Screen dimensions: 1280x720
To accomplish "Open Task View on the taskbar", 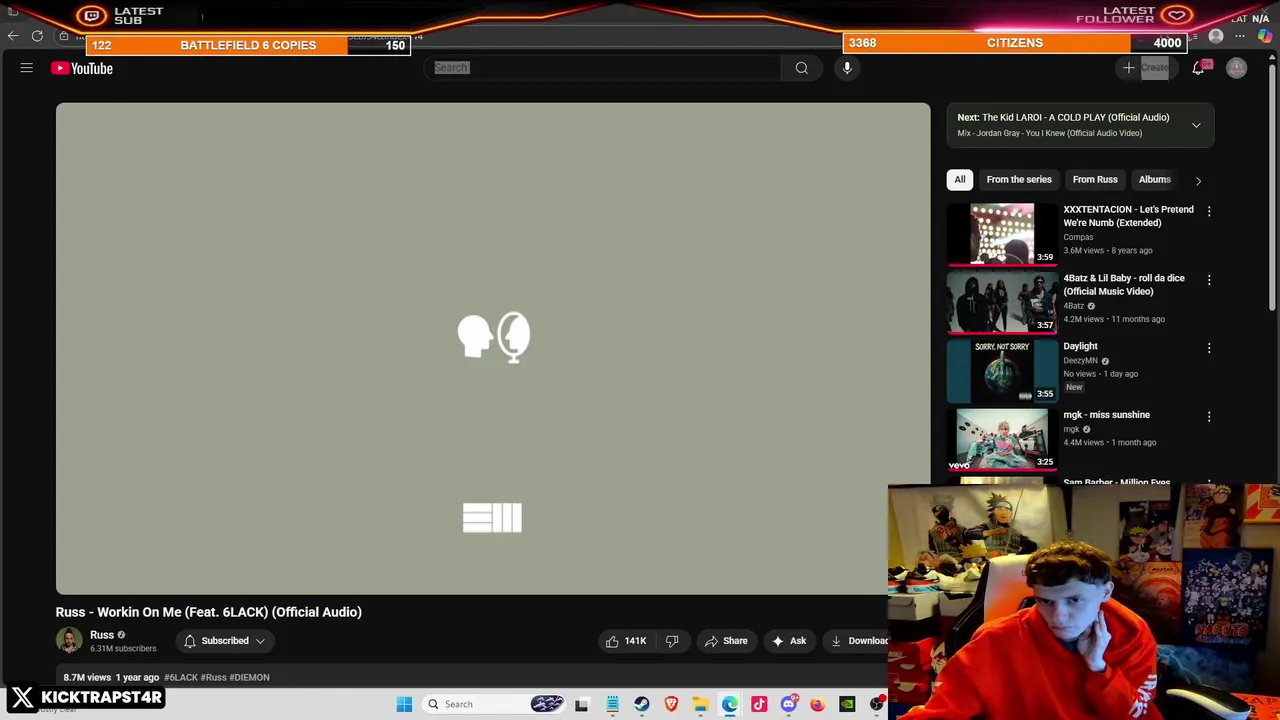I will pyautogui.click(x=582, y=704).
